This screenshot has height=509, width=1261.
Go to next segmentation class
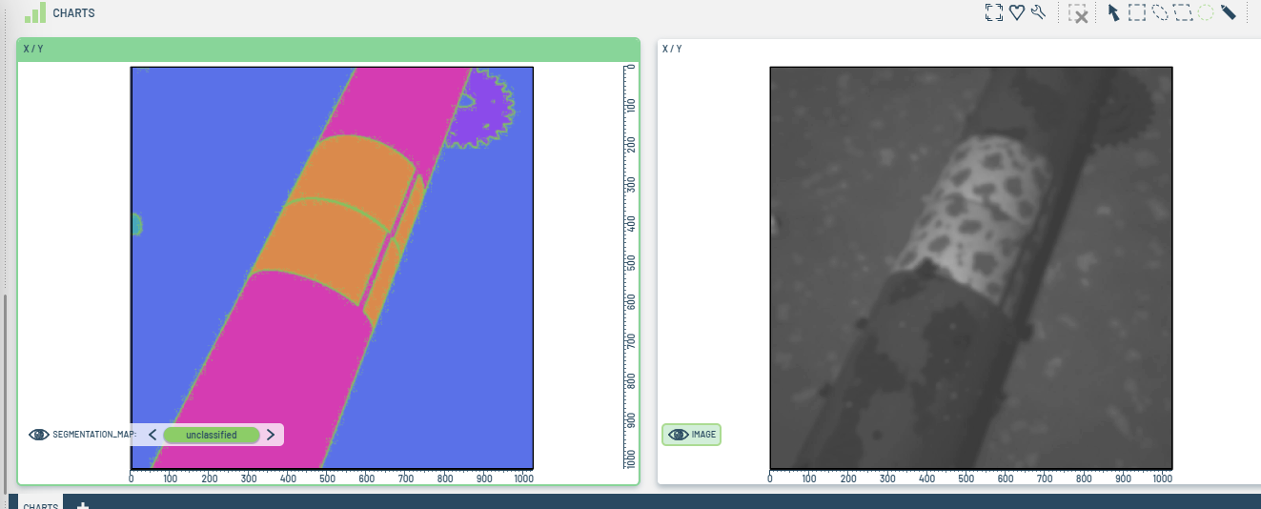tap(270, 435)
